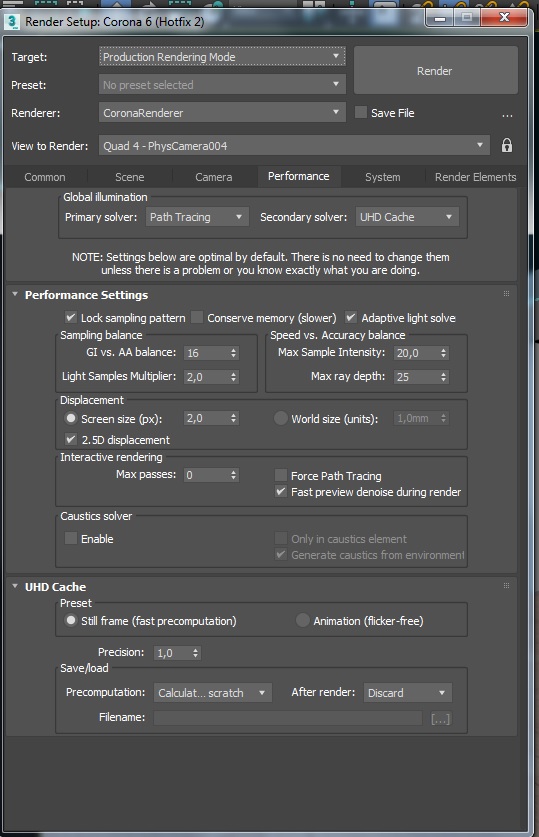The width and height of the screenshot is (539, 837).
Task: Toggle Fast preview denoise during render
Action: click(x=281, y=492)
